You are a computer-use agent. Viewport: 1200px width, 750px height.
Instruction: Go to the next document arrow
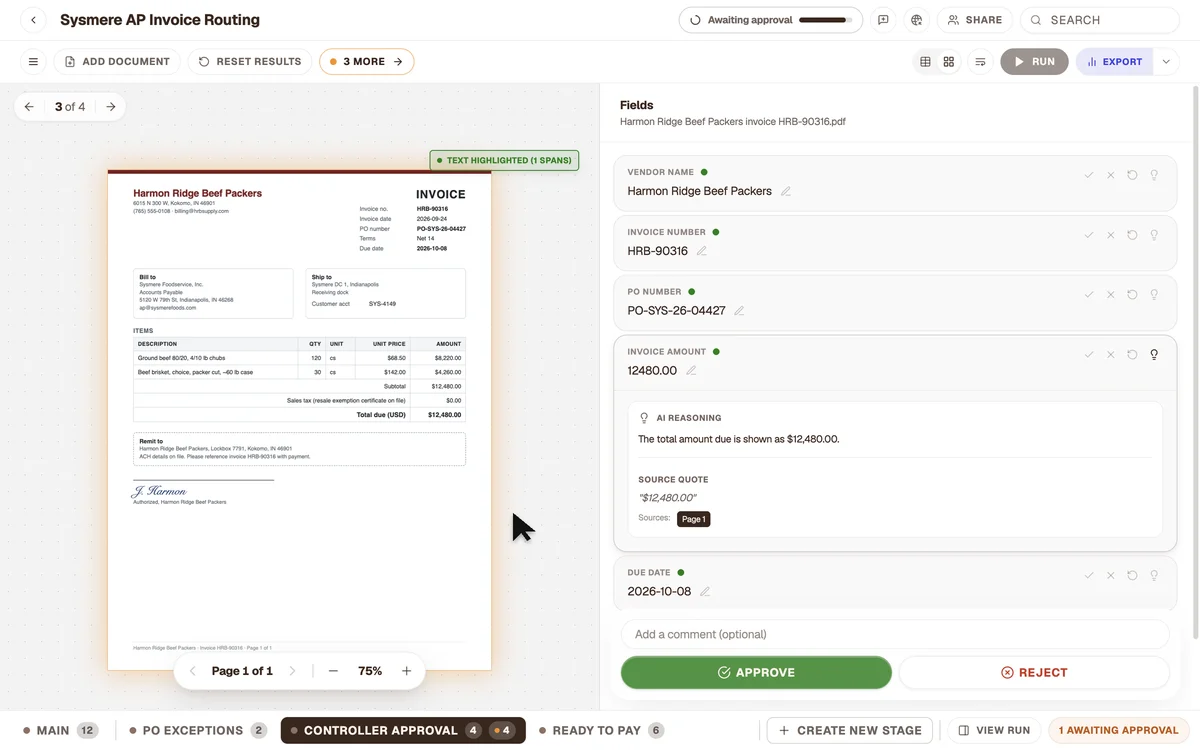coord(111,107)
